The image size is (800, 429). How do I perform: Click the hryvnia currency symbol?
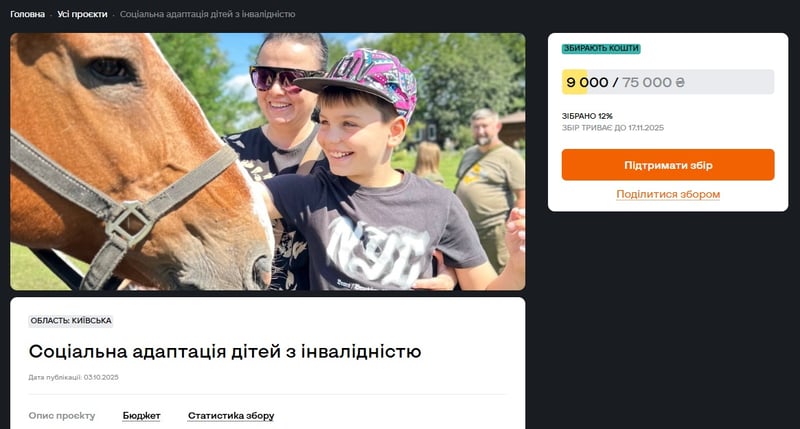[x=680, y=82]
